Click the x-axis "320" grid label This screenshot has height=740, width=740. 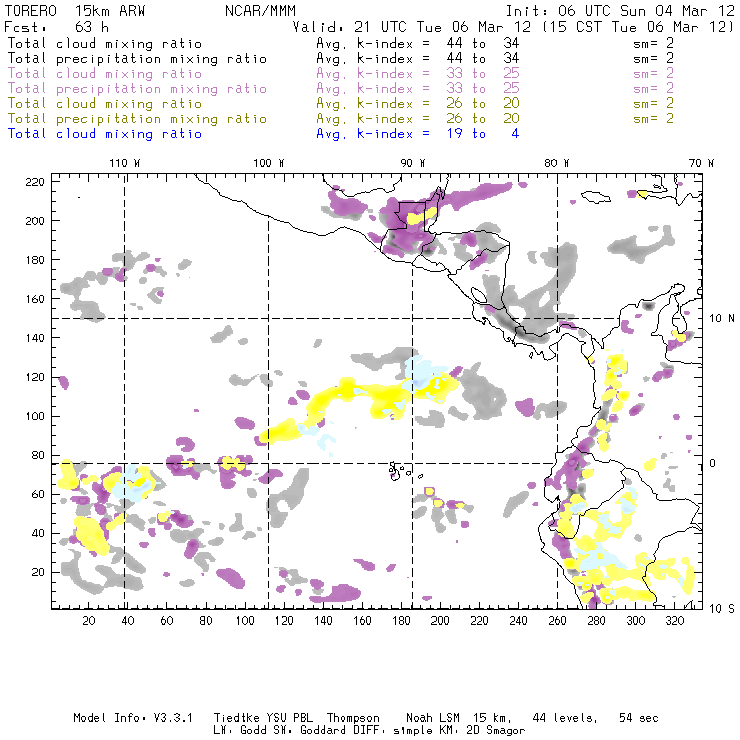[675, 621]
